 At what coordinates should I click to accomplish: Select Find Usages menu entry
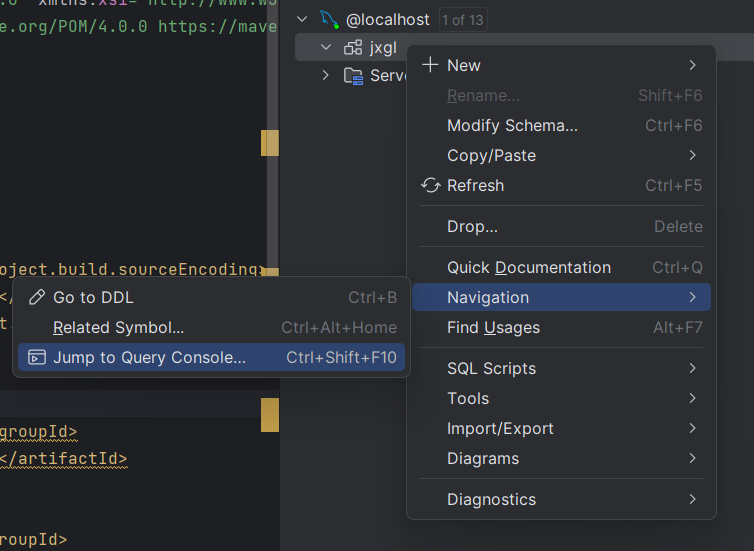561,327
